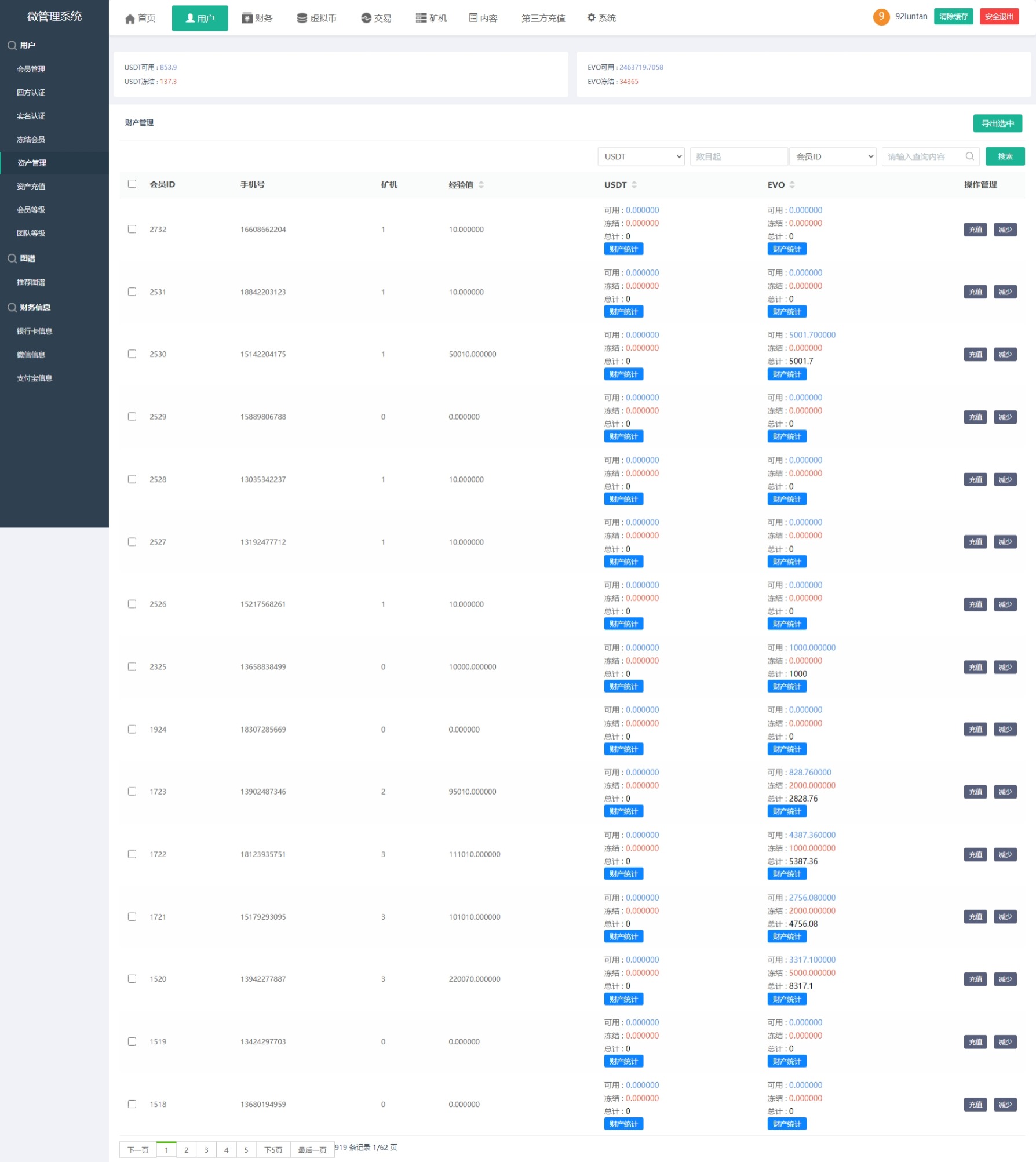Screen dimensions: 1036x1162
Task: Click the green 搜索 button
Action: [1005, 156]
